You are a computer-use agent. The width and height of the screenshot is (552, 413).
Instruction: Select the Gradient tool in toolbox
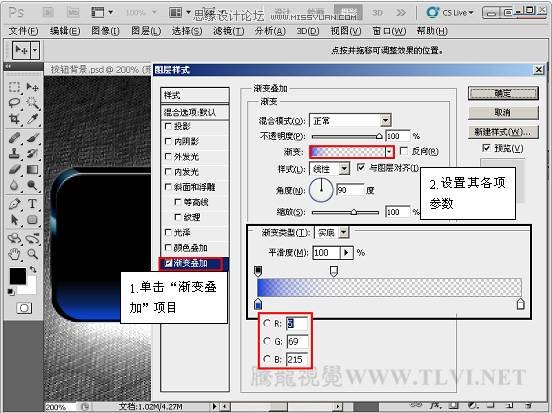point(32,169)
